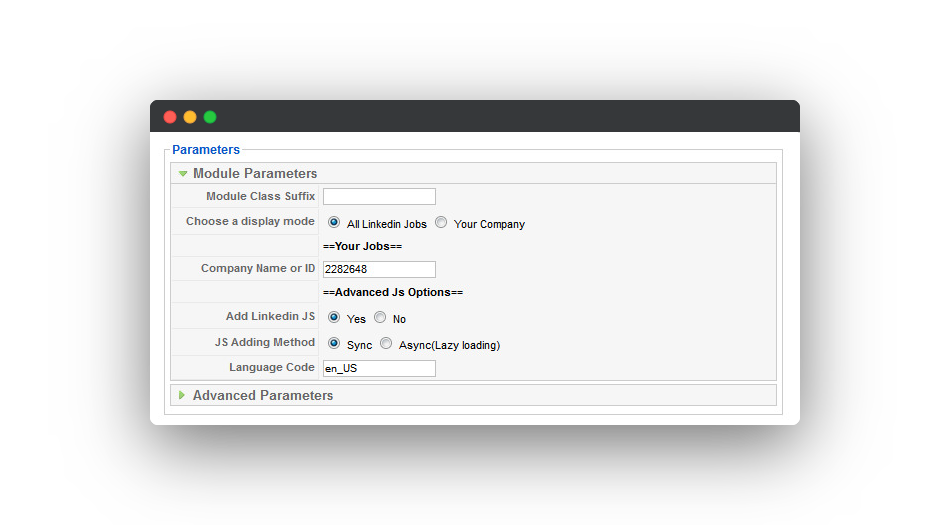The image size is (950, 525).
Task: Click the Your Company option label
Action: (x=489, y=224)
